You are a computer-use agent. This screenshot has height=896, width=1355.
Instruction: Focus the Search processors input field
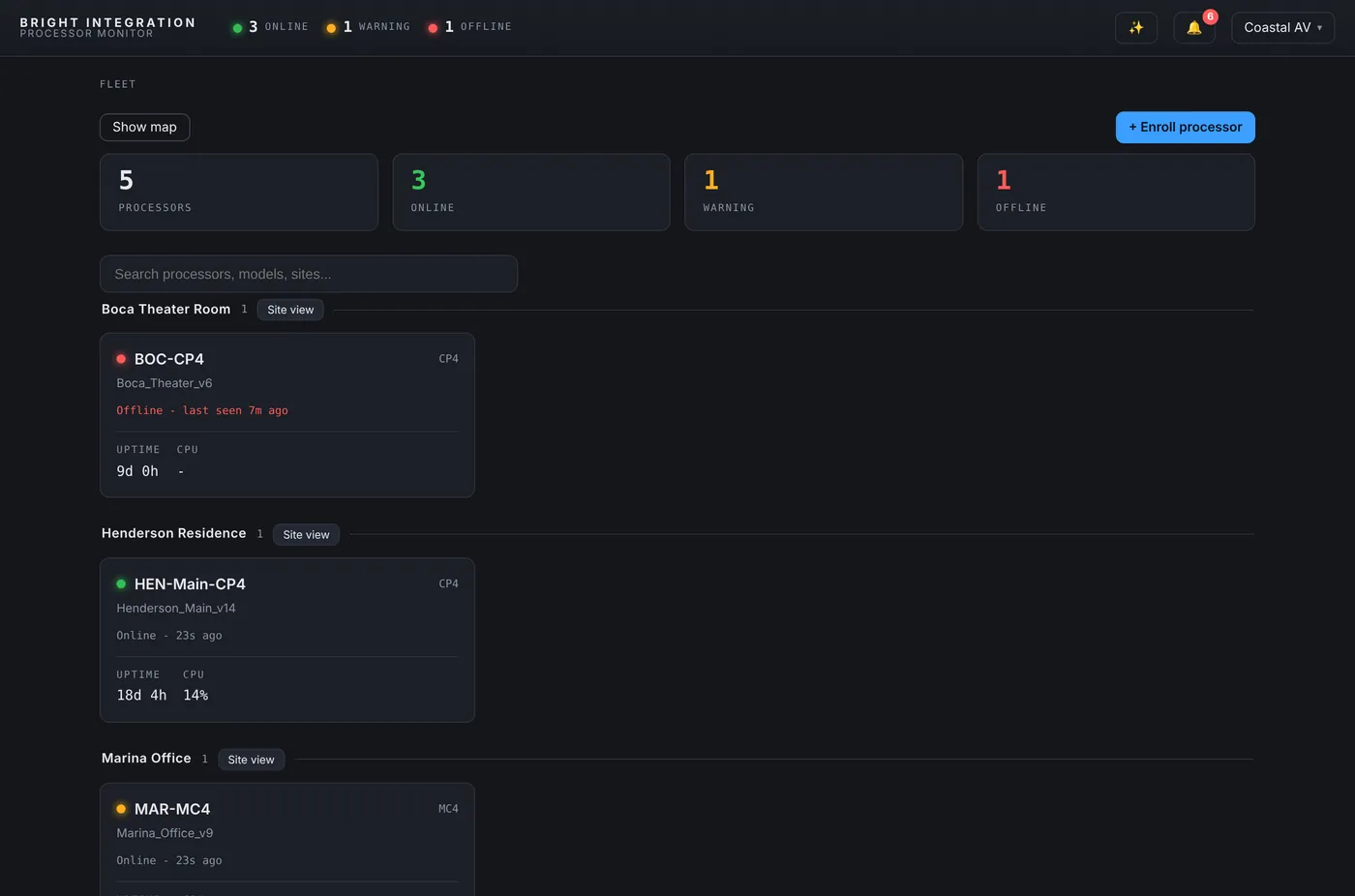click(309, 274)
